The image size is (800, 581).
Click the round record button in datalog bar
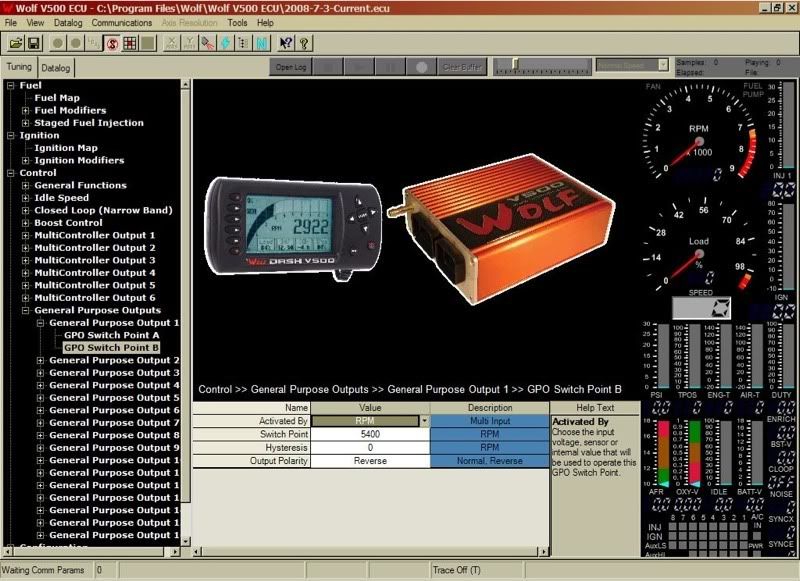421,67
